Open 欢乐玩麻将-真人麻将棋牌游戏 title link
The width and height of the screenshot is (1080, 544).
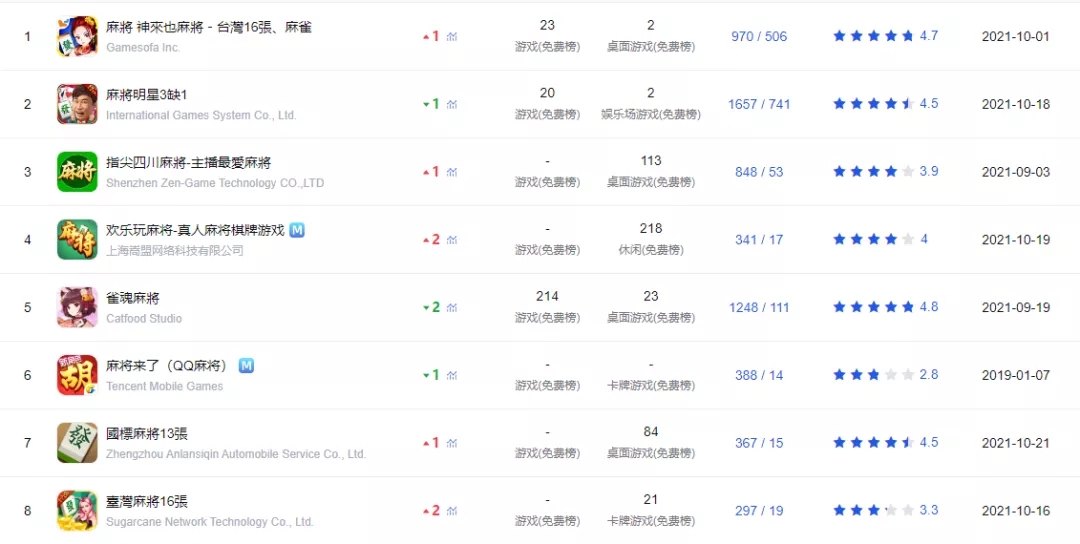pos(195,230)
